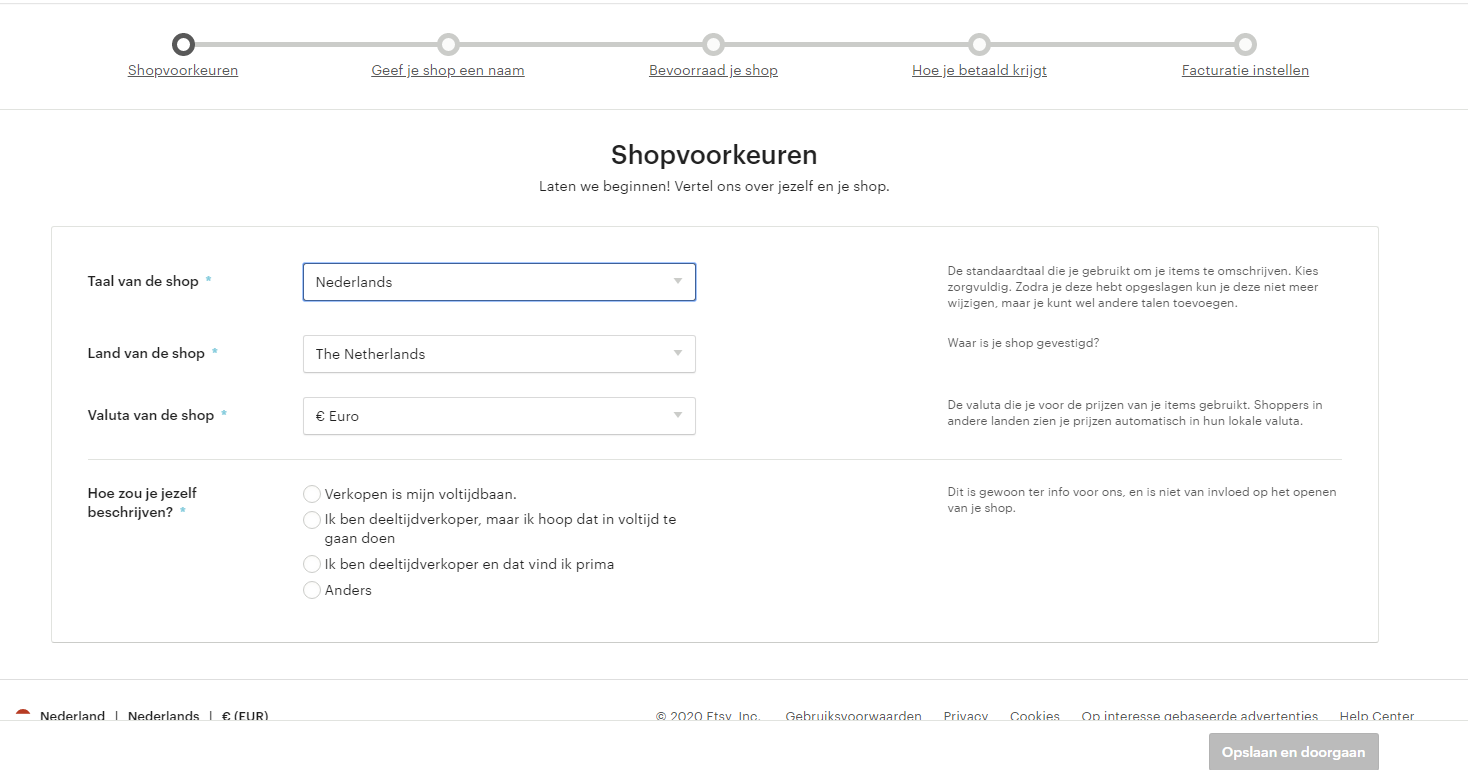The height and width of the screenshot is (770, 1468).
Task: Click the red flag icon beside Nederland
Action: [23, 715]
